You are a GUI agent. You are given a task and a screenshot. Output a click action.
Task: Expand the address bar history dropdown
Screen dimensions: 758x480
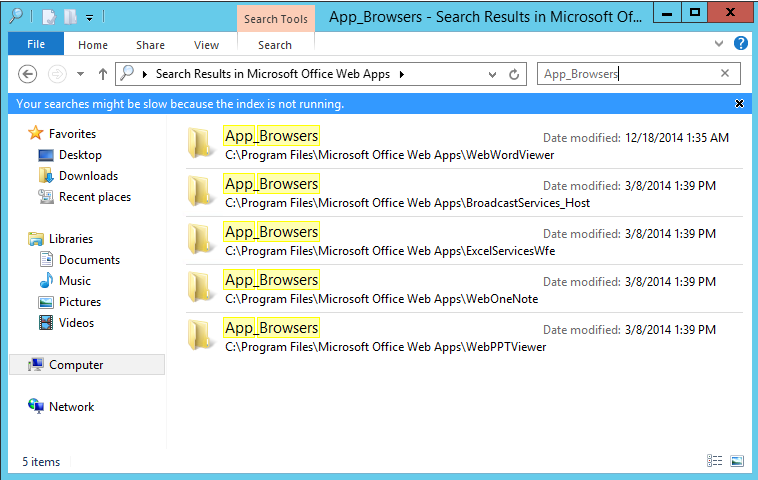[x=492, y=74]
